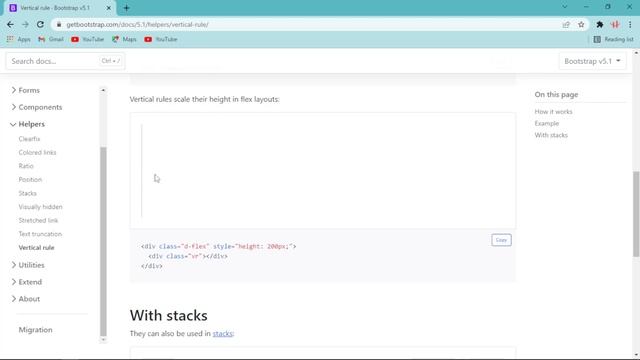The height and width of the screenshot is (360, 640).
Task: Open the Bootstrap v5.1 version dropdown
Action: coord(592,61)
